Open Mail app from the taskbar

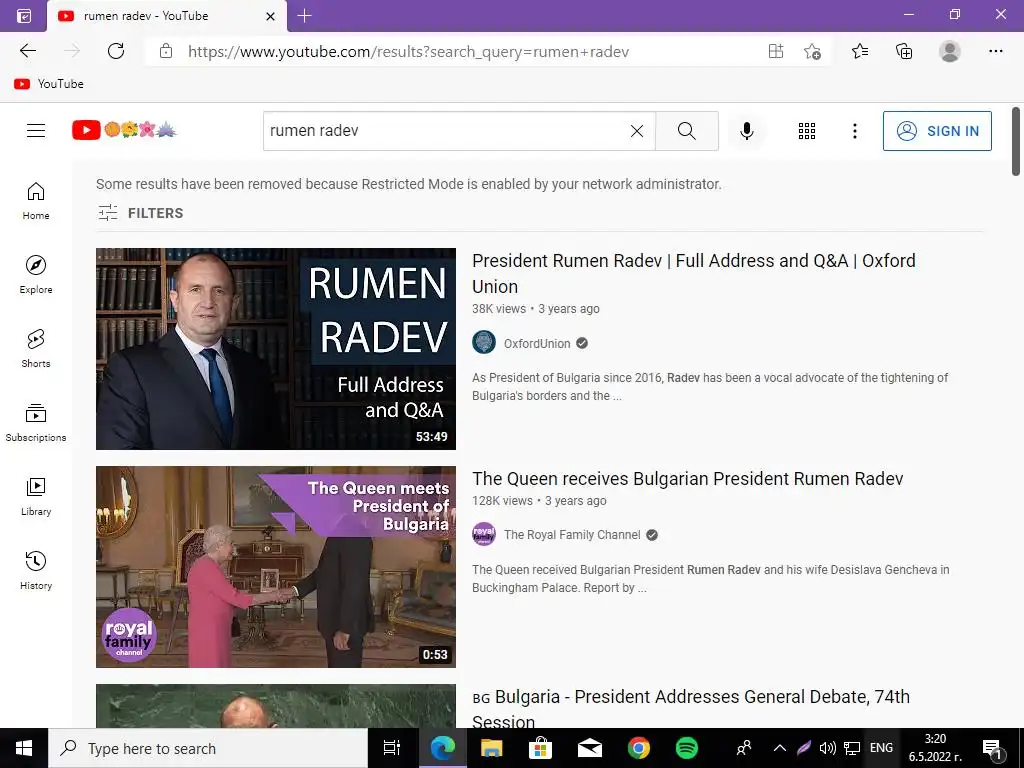click(590, 748)
